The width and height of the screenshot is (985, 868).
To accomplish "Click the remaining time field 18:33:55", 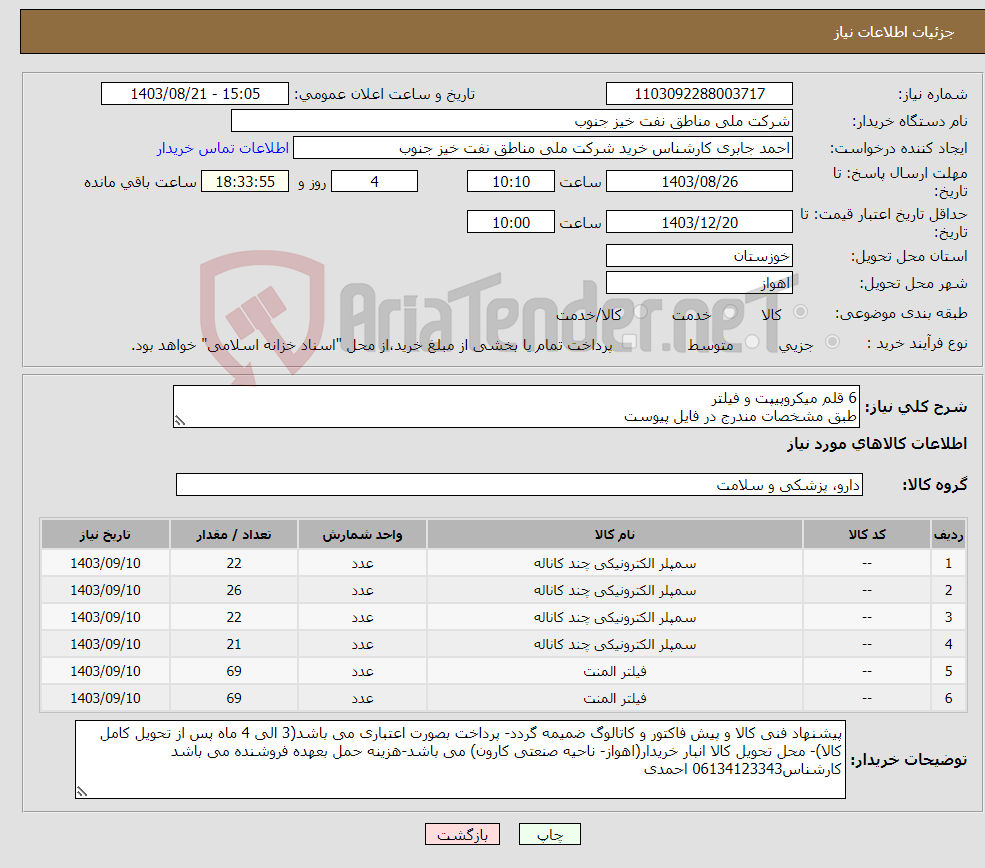I will pyautogui.click(x=245, y=182).
